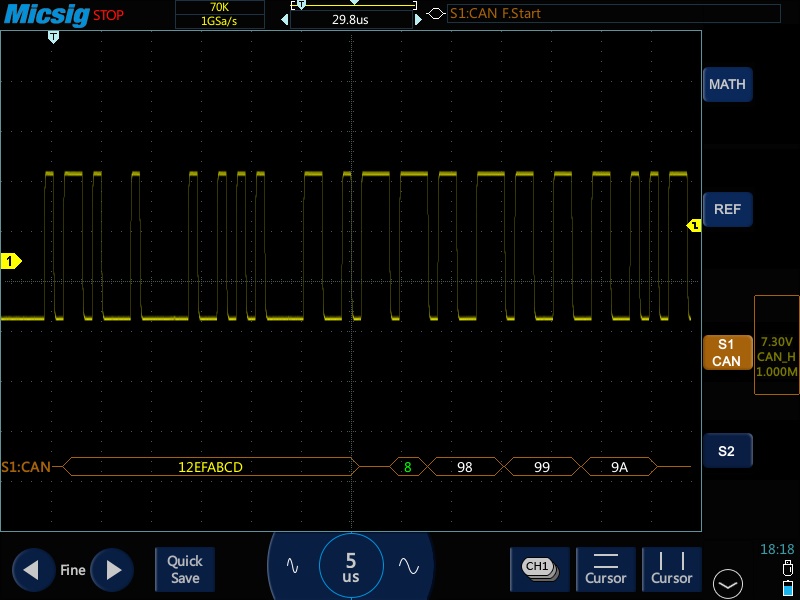Click the left arrow beside Fine

point(32,570)
